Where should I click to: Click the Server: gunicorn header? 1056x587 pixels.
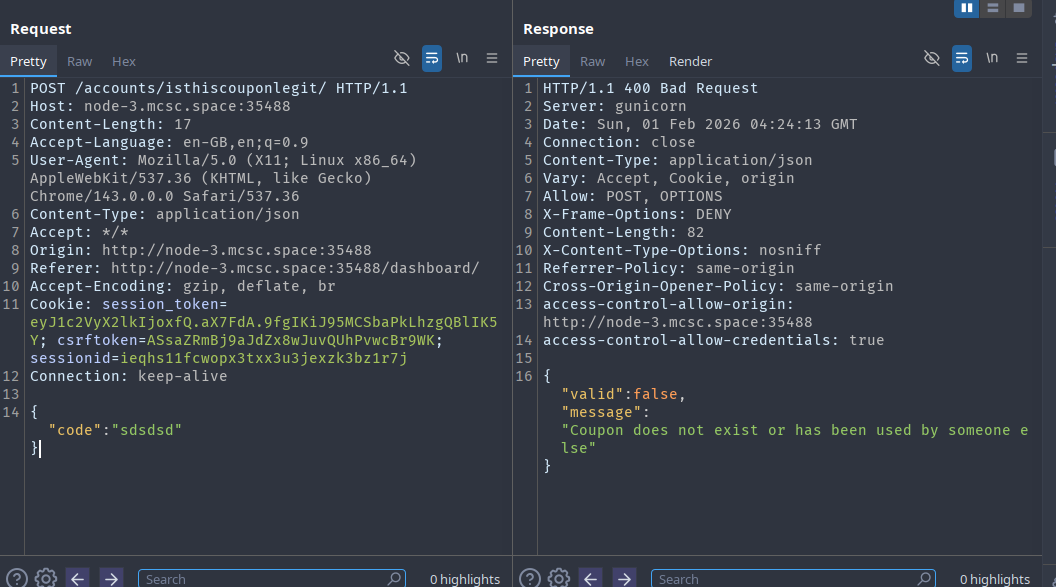[x=615, y=106]
